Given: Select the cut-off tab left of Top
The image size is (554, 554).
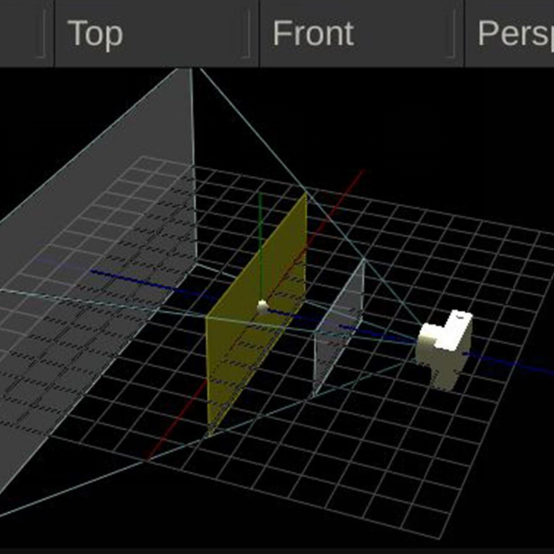Looking at the screenshot, I should tap(26, 33).
